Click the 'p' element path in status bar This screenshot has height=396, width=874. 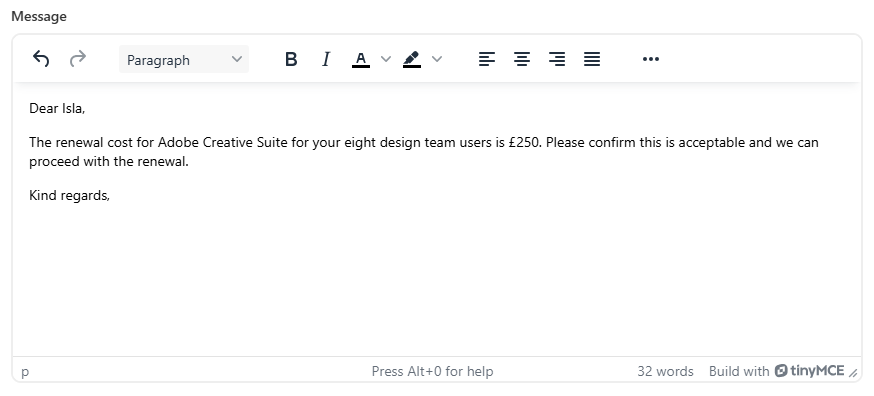25,371
